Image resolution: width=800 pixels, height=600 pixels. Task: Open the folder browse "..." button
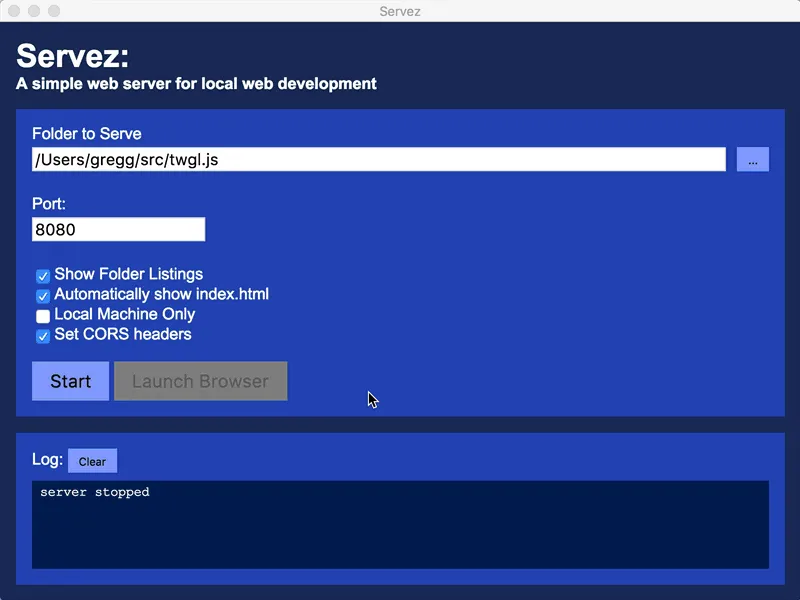pos(752,158)
